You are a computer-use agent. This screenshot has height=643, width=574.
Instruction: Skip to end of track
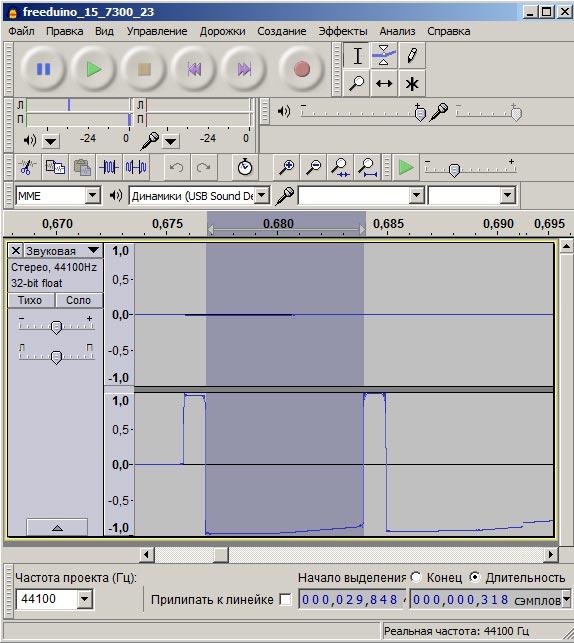click(244, 69)
